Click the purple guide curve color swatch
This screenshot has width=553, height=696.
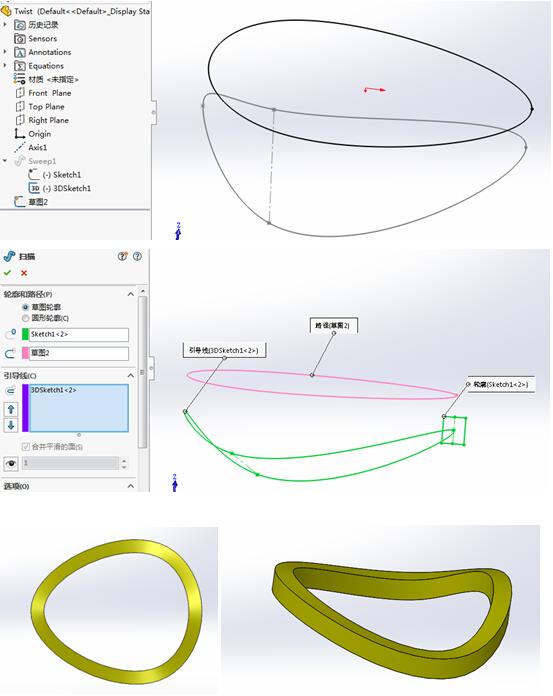[25, 408]
